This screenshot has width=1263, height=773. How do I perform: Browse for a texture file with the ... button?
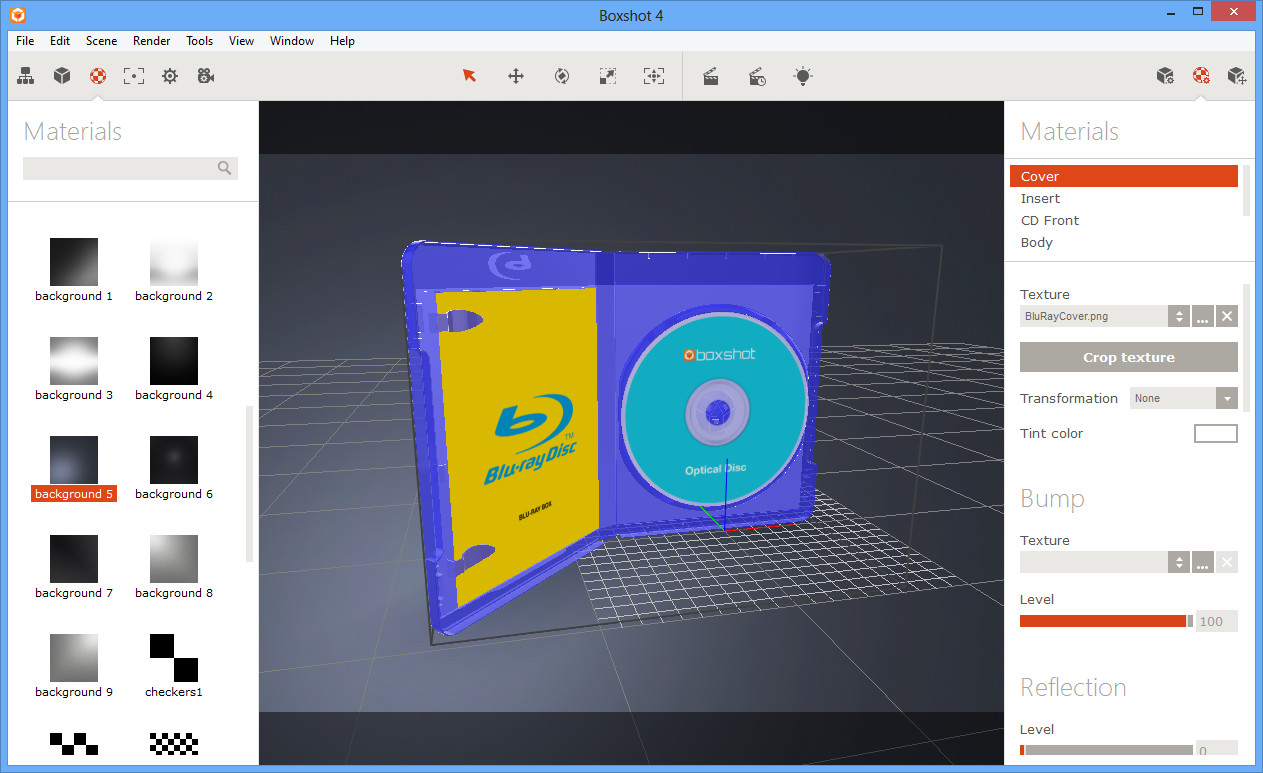(x=1203, y=316)
